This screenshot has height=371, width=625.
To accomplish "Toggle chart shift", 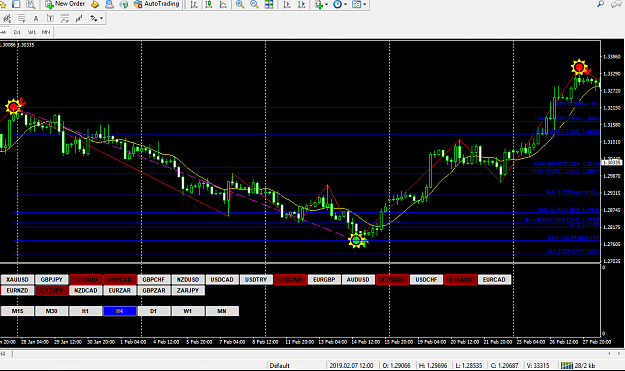I will click(x=302, y=4).
